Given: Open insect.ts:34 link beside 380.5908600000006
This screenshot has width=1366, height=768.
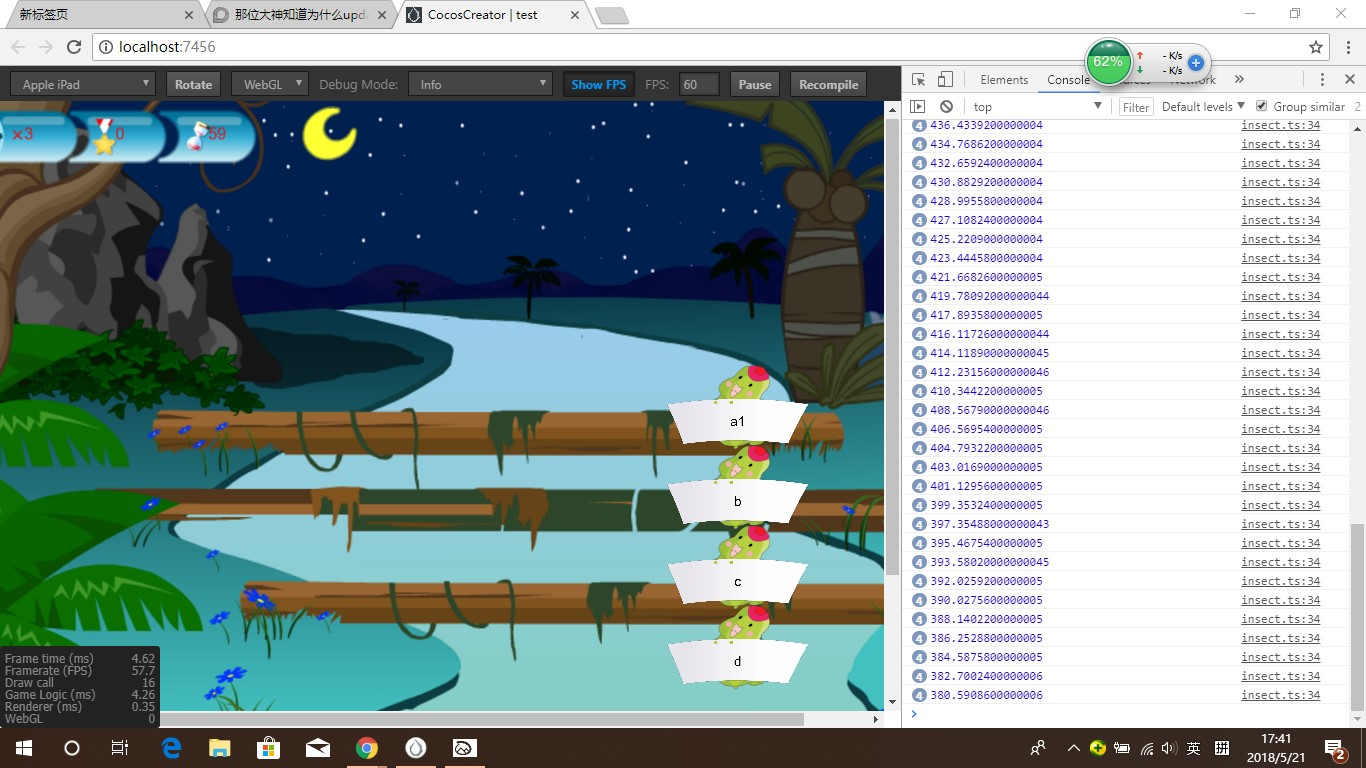Looking at the screenshot, I should tap(1281, 695).
